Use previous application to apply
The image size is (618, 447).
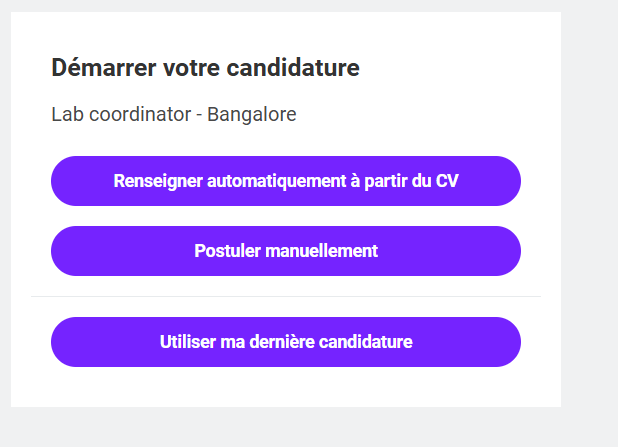click(x=286, y=342)
